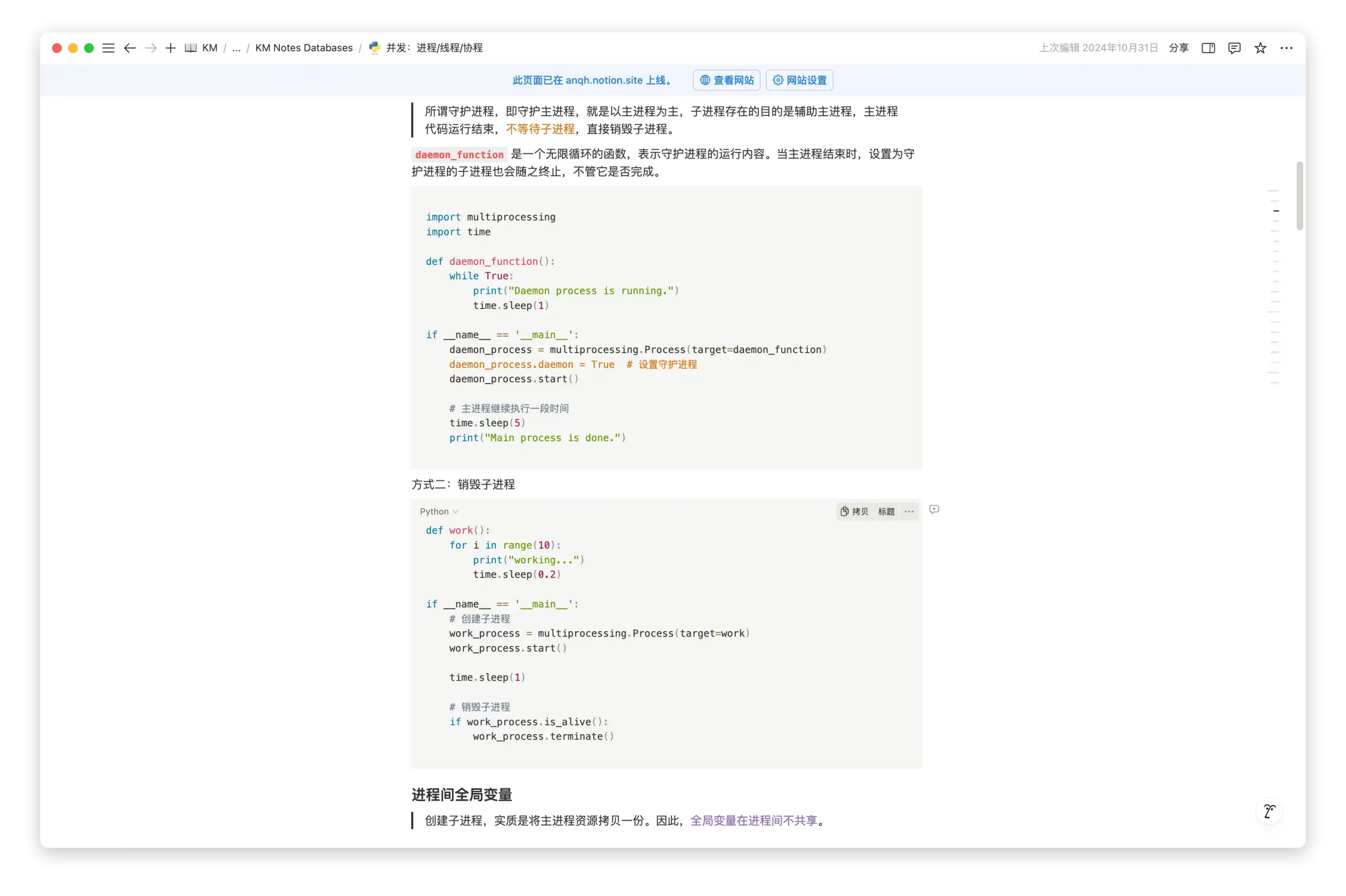Navigate back with the left arrow
Viewport: 1346px width, 896px height.
[130, 48]
